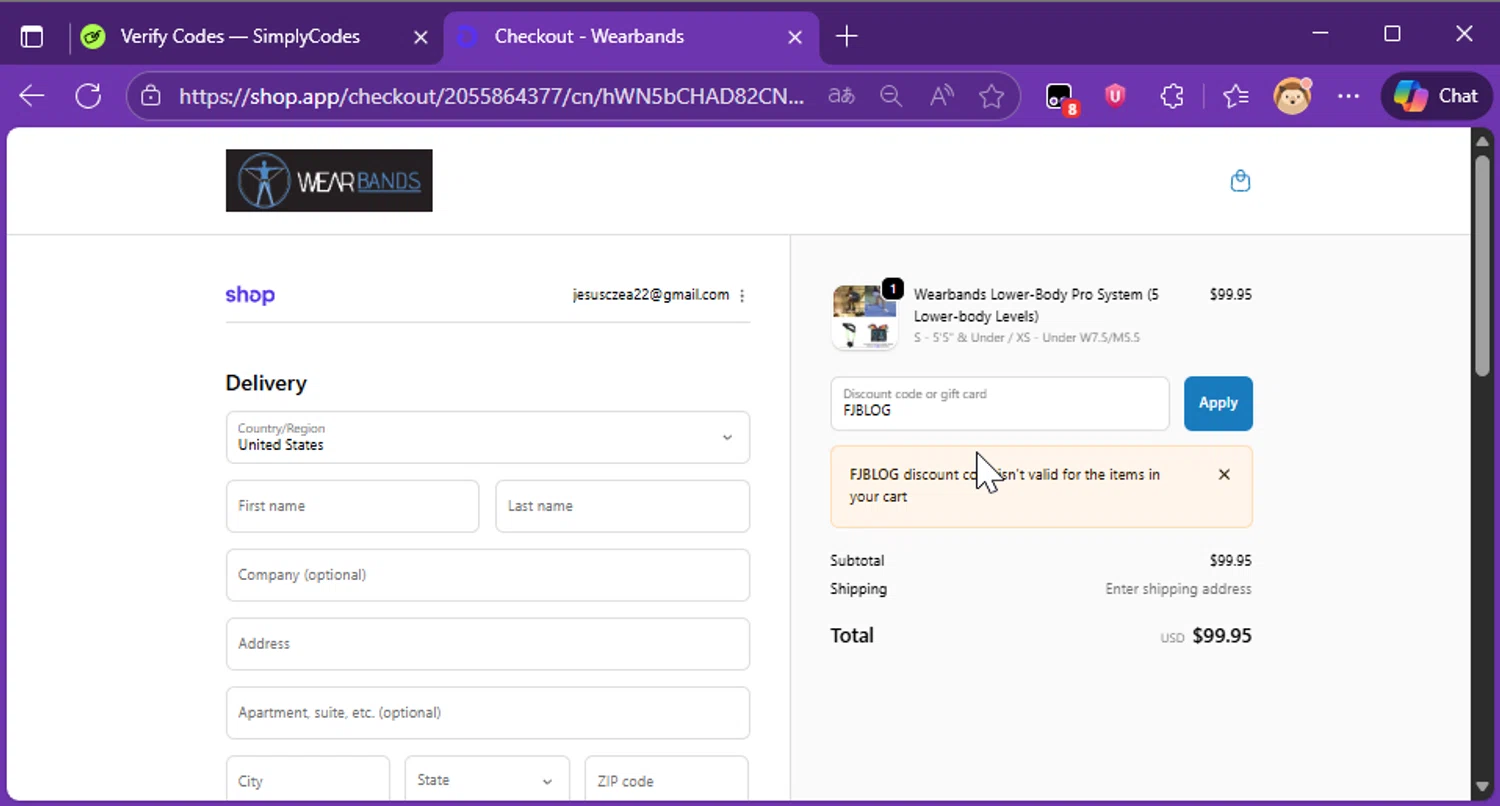Open Copilot Chat
This screenshot has width=1500, height=806.
tap(1436, 96)
